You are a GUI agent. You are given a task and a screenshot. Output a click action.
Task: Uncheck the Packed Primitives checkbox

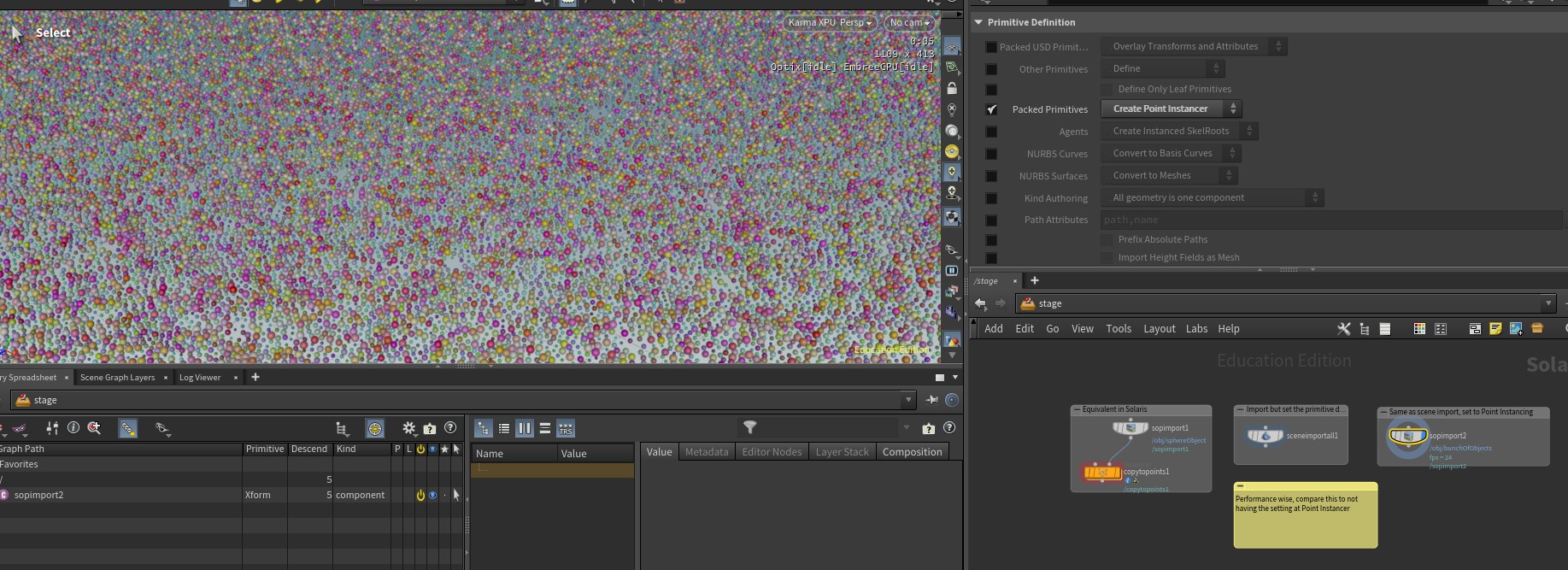click(x=991, y=109)
